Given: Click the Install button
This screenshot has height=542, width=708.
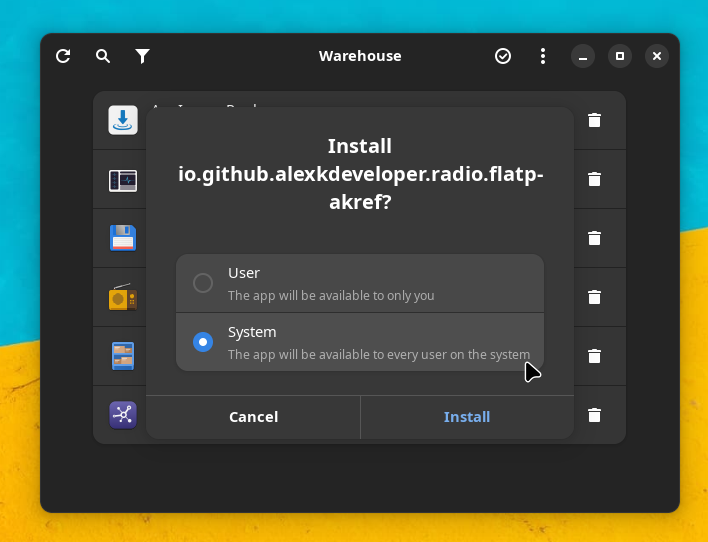Looking at the screenshot, I should 467,417.
